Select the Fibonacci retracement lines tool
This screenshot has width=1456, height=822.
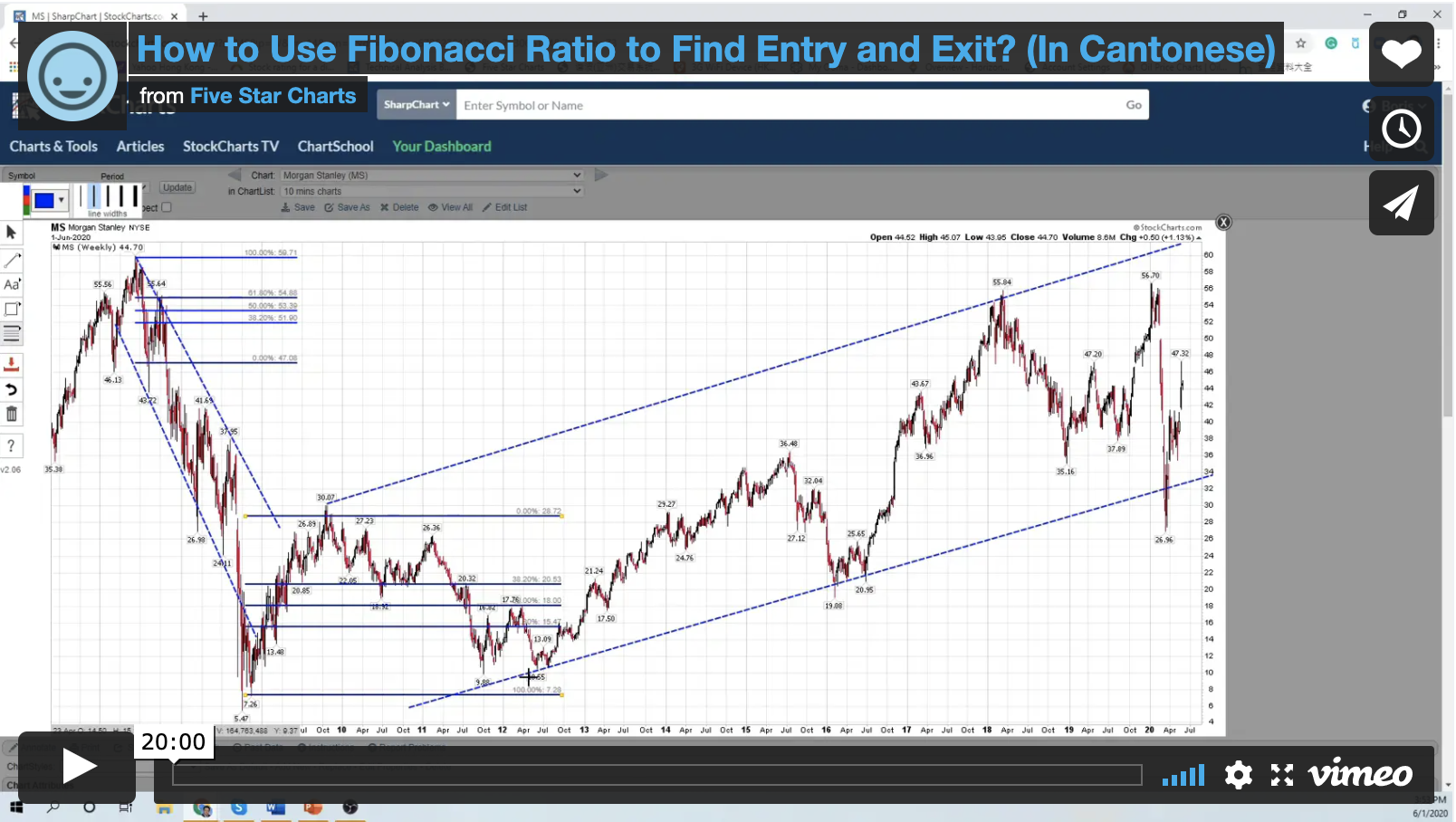tap(12, 334)
